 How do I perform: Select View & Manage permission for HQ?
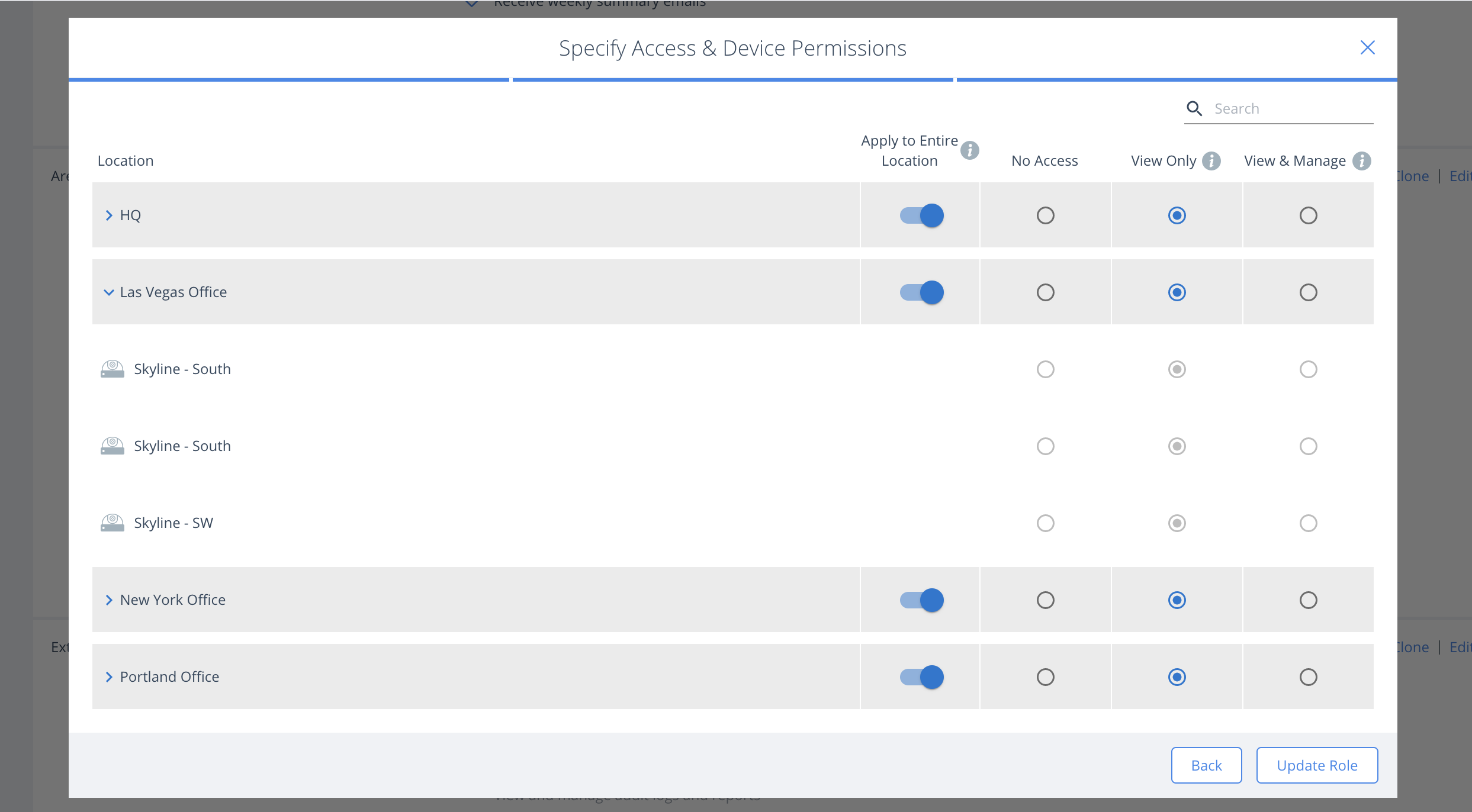[1308, 214]
